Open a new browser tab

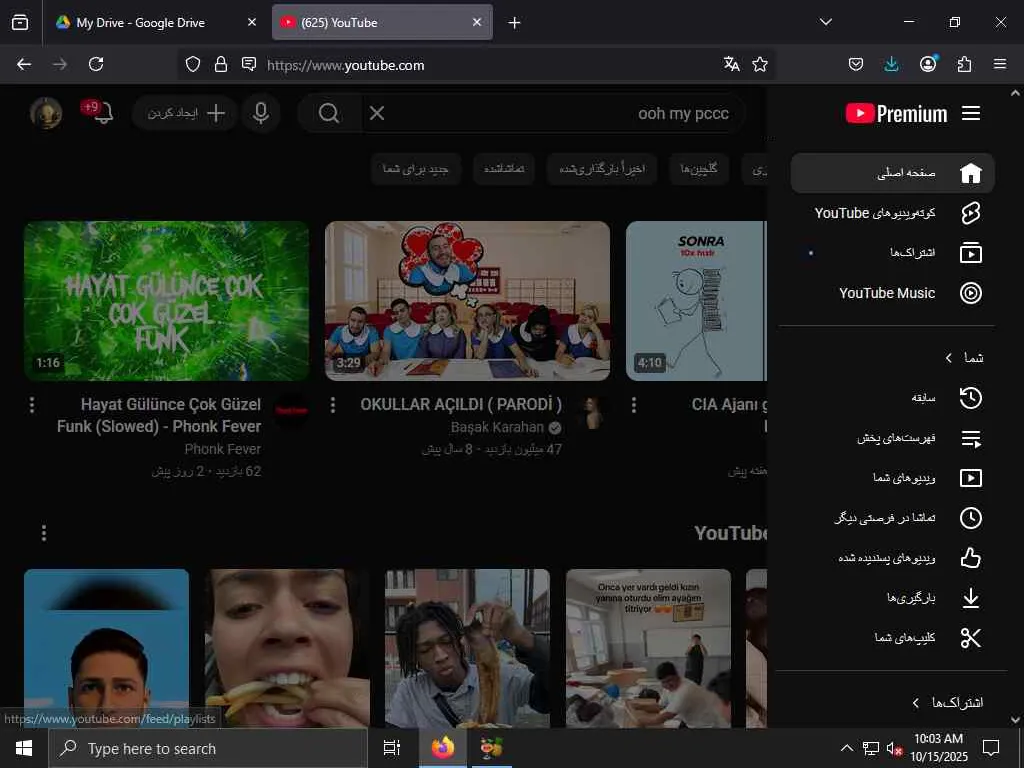[x=515, y=23]
